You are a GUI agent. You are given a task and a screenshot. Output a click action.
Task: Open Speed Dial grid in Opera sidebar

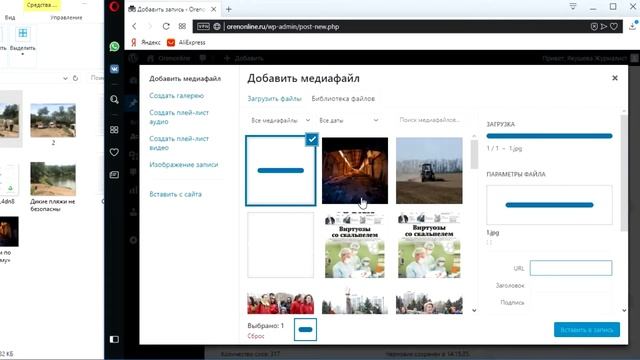[114, 130]
